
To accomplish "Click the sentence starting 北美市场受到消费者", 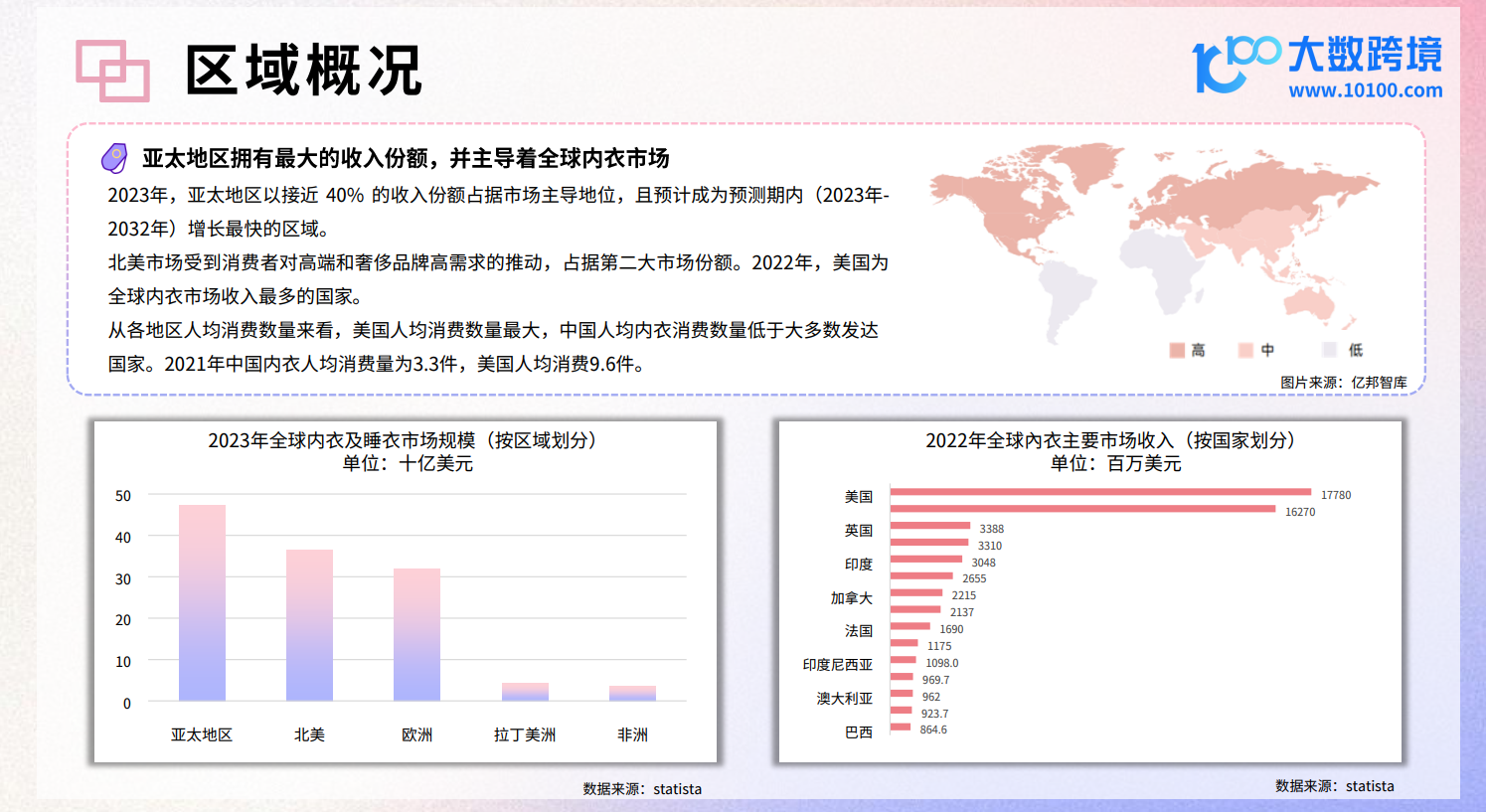I will pos(498,279).
